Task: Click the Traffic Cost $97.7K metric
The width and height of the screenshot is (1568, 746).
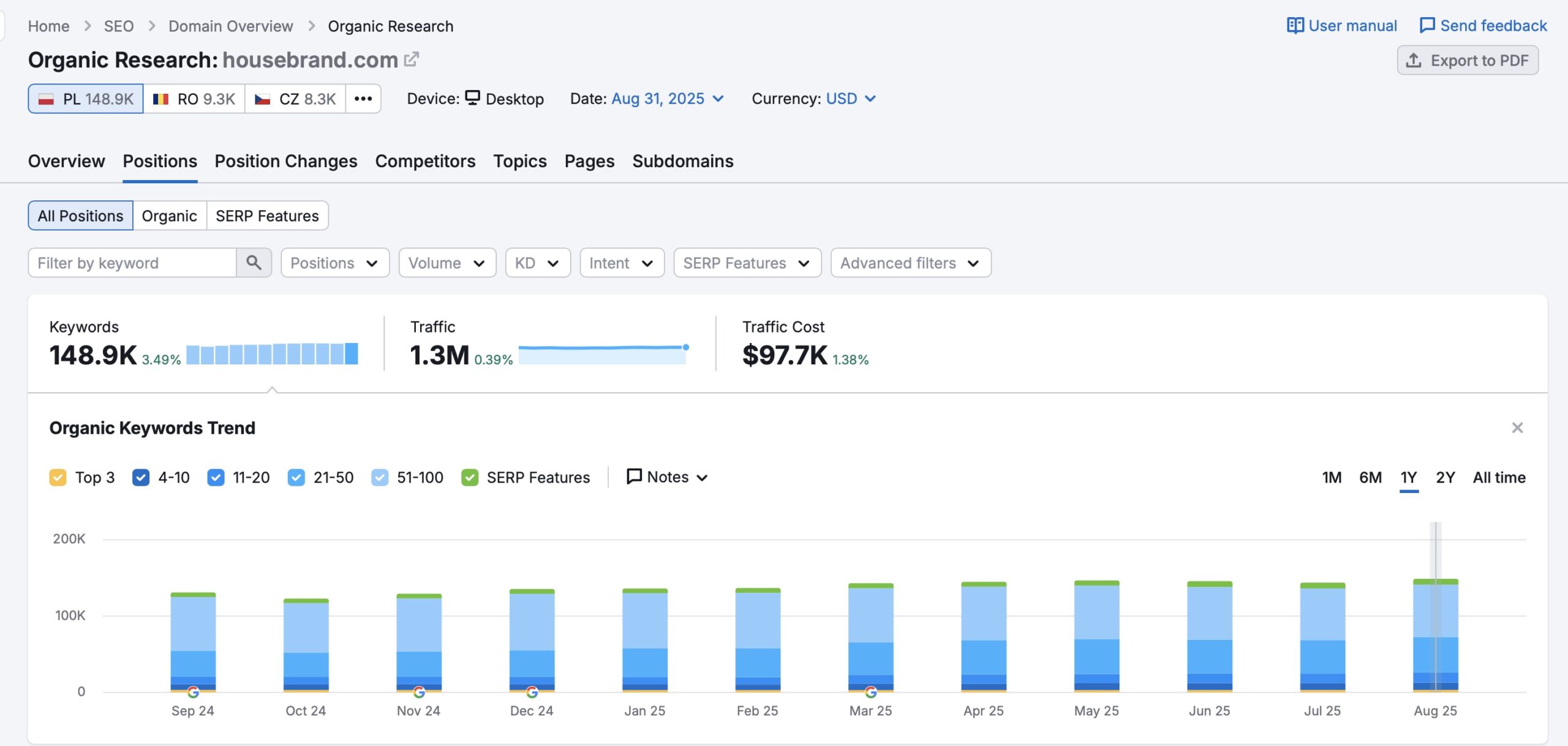Action: pyautogui.click(x=785, y=355)
